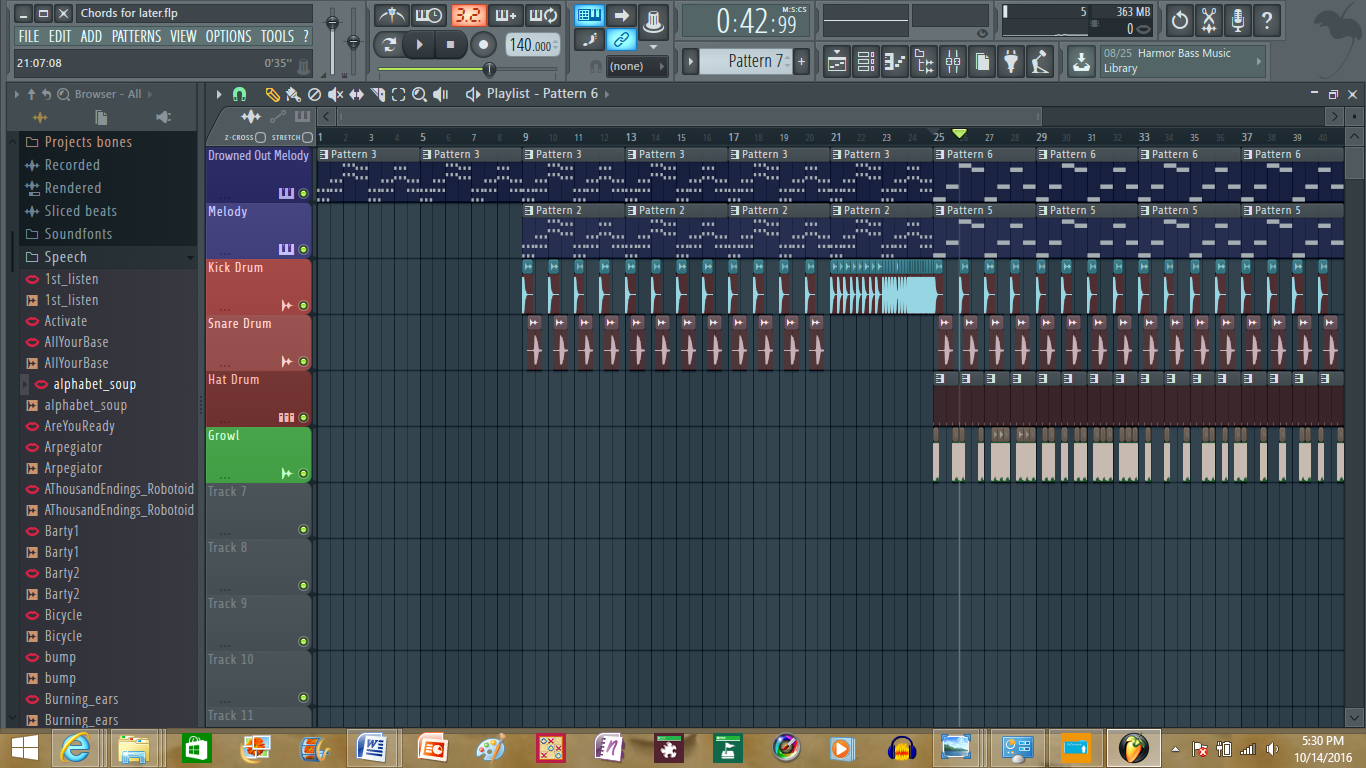Open the tempo tapper icon
The image size is (1366, 768).
1040,62
